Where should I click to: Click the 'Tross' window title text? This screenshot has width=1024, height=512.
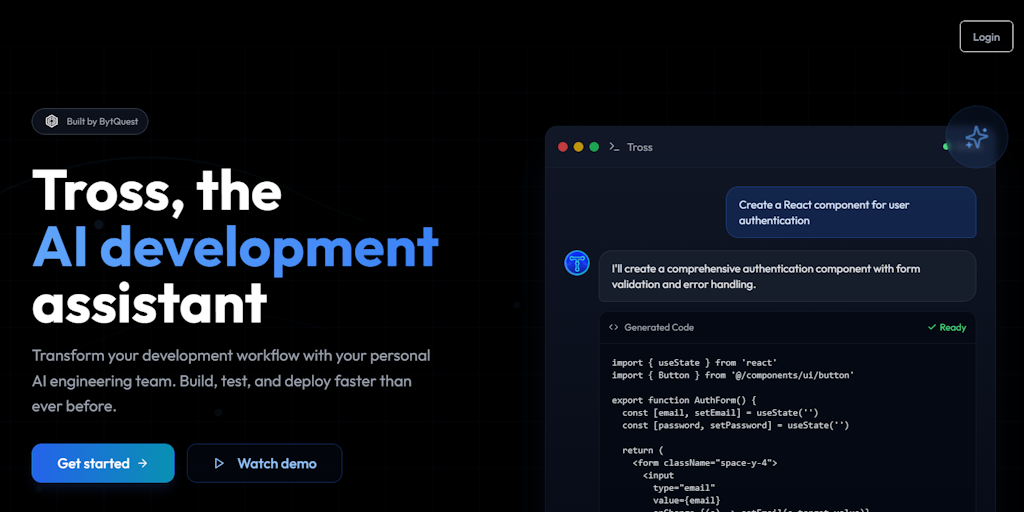(x=639, y=147)
